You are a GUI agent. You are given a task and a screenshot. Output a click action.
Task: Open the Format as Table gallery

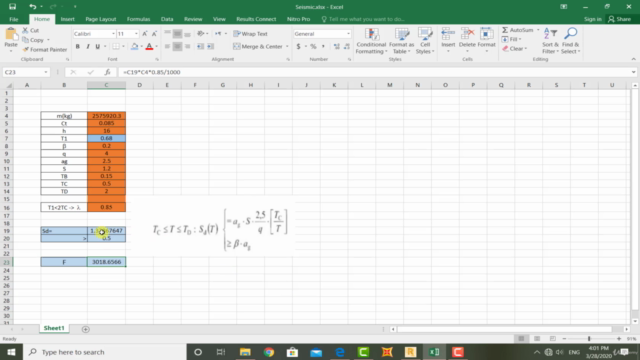(402, 41)
